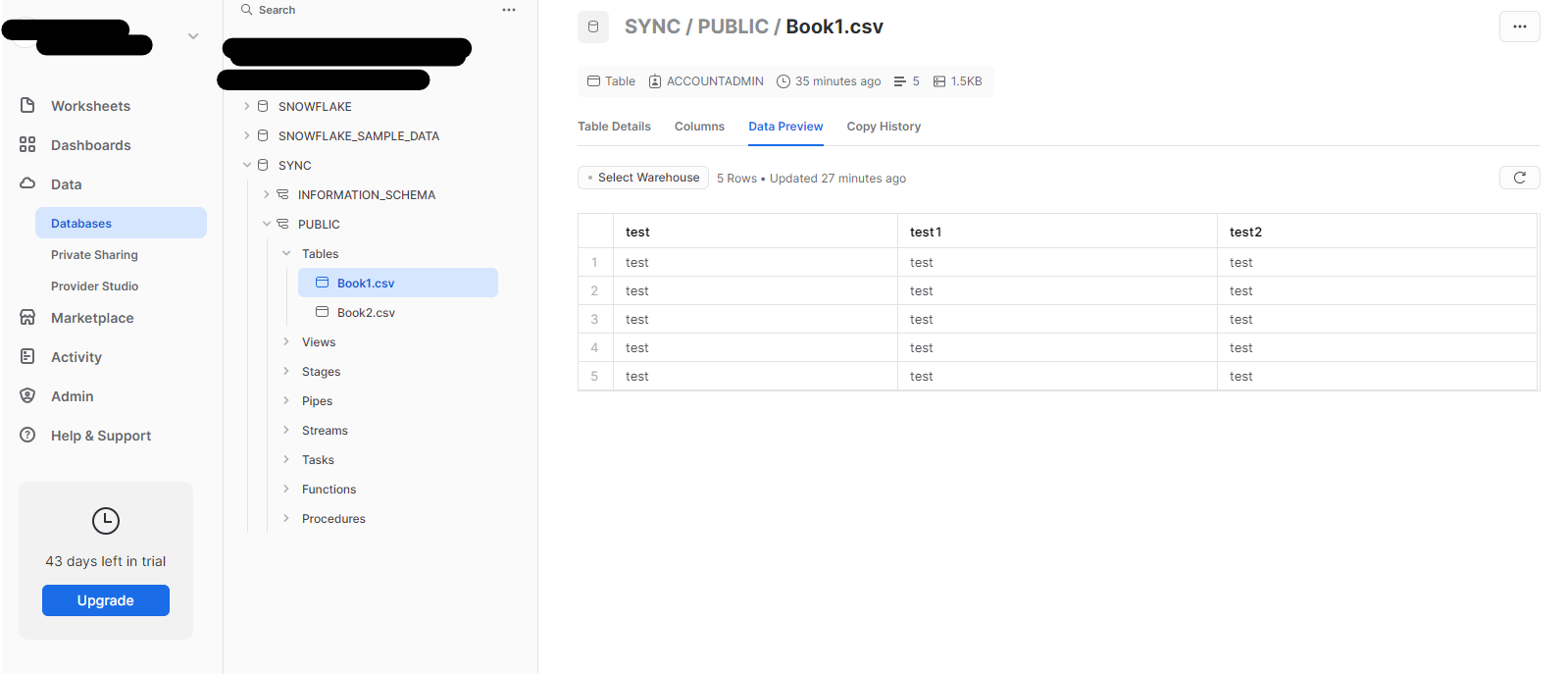
Task: Open the Dashboards grid icon
Action: pyautogui.click(x=27, y=144)
